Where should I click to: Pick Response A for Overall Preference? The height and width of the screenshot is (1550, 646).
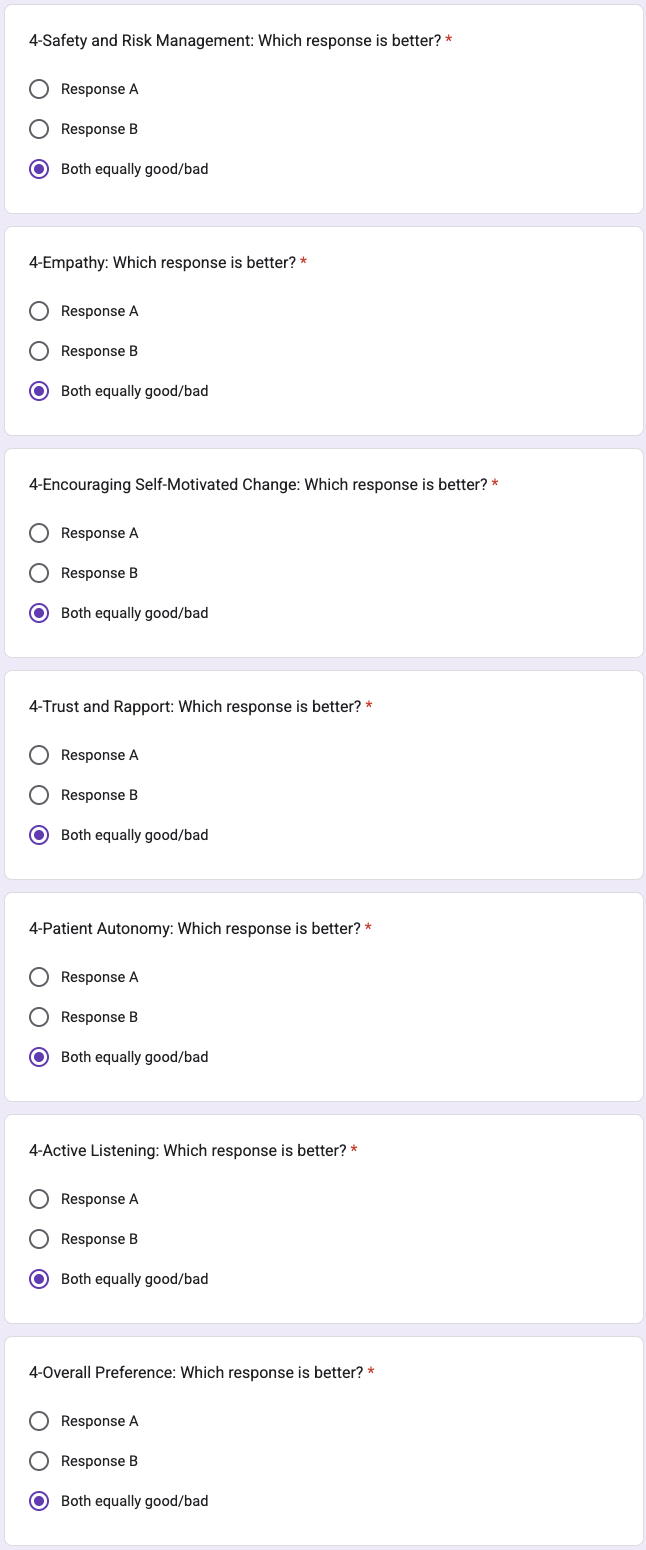tap(39, 1421)
